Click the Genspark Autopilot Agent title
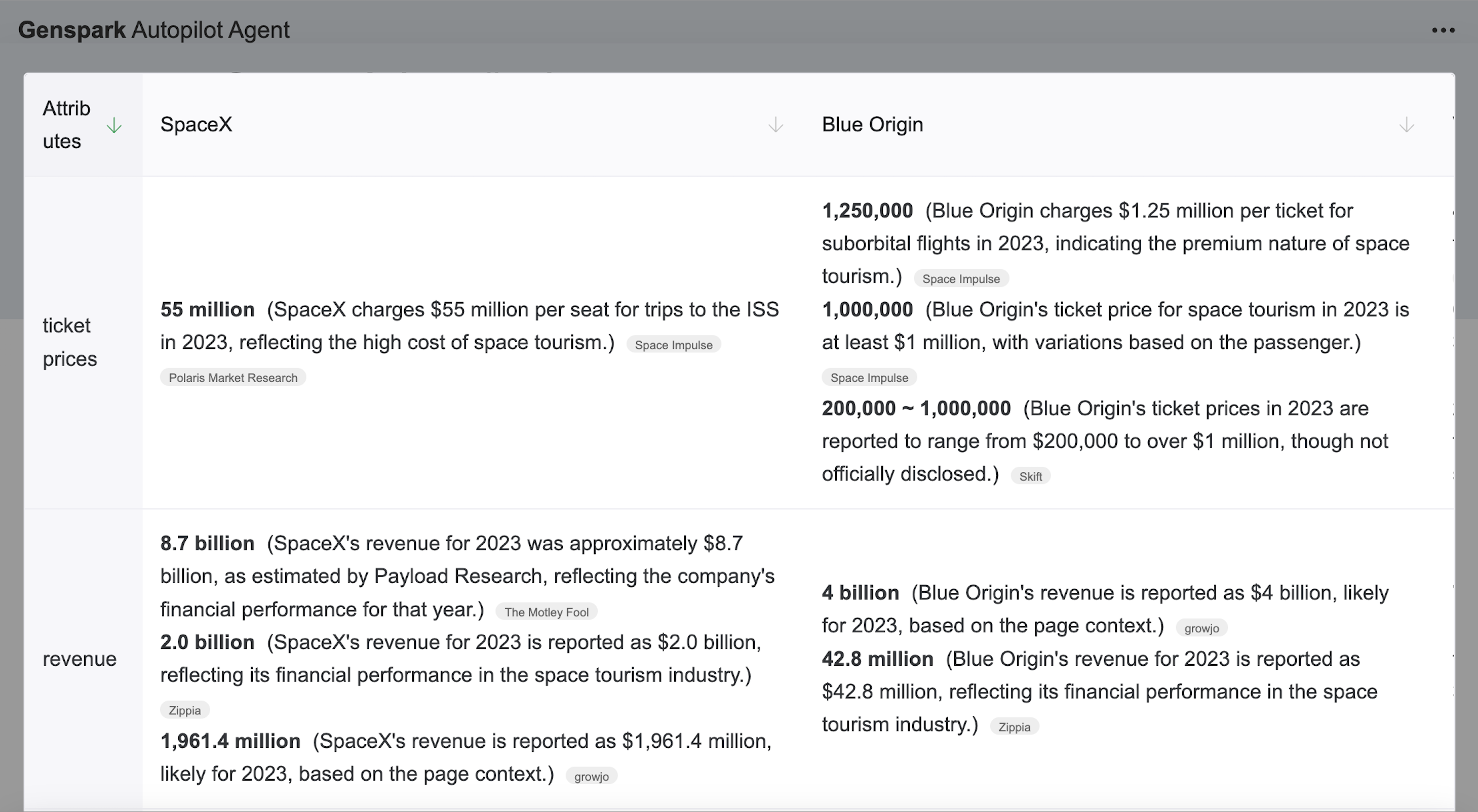The width and height of the screenshot is (1478, 812). point(154,29)
